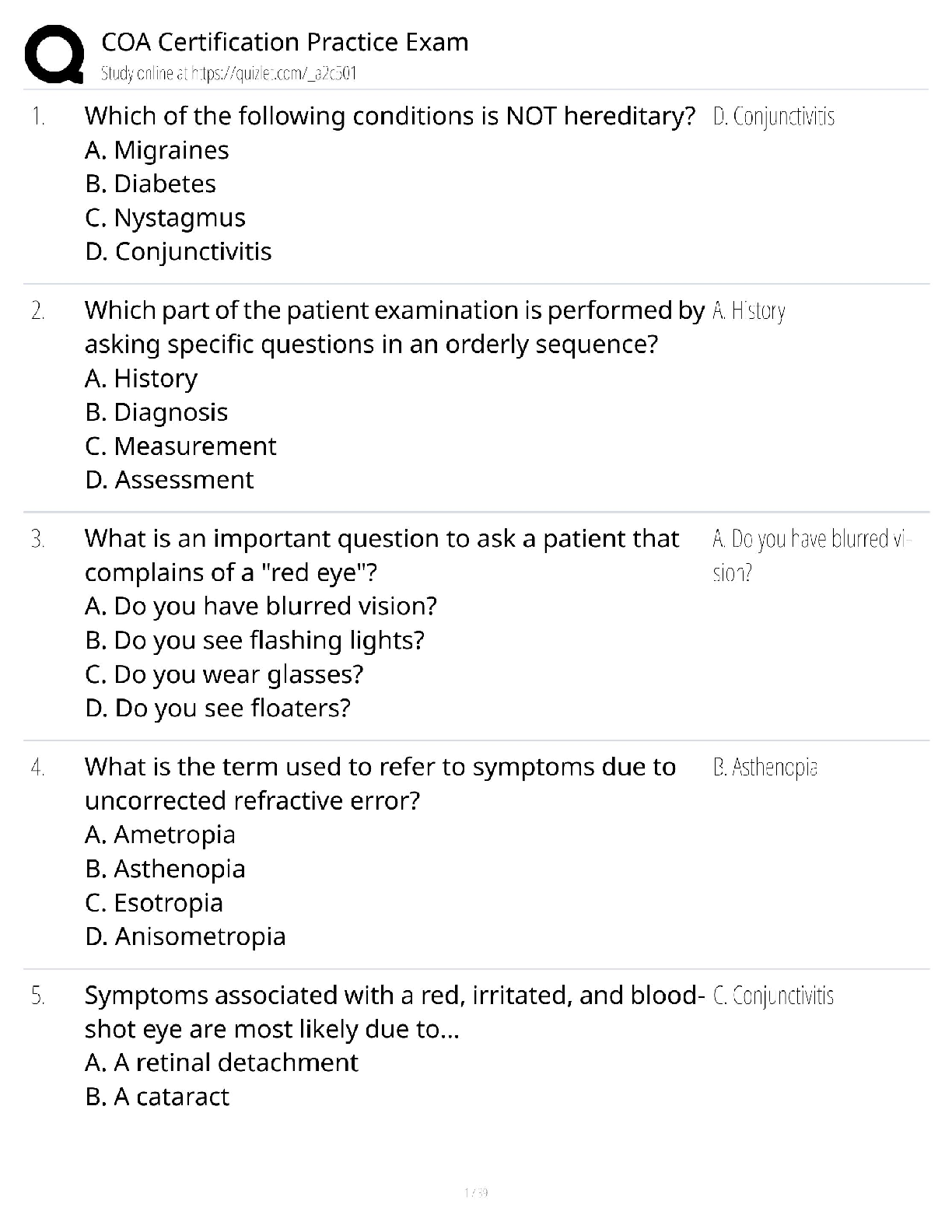The height and width of the screenshot is (1232, 952).
Task: Choose option B. A cataract
Action: click(x=157, y=1097)
